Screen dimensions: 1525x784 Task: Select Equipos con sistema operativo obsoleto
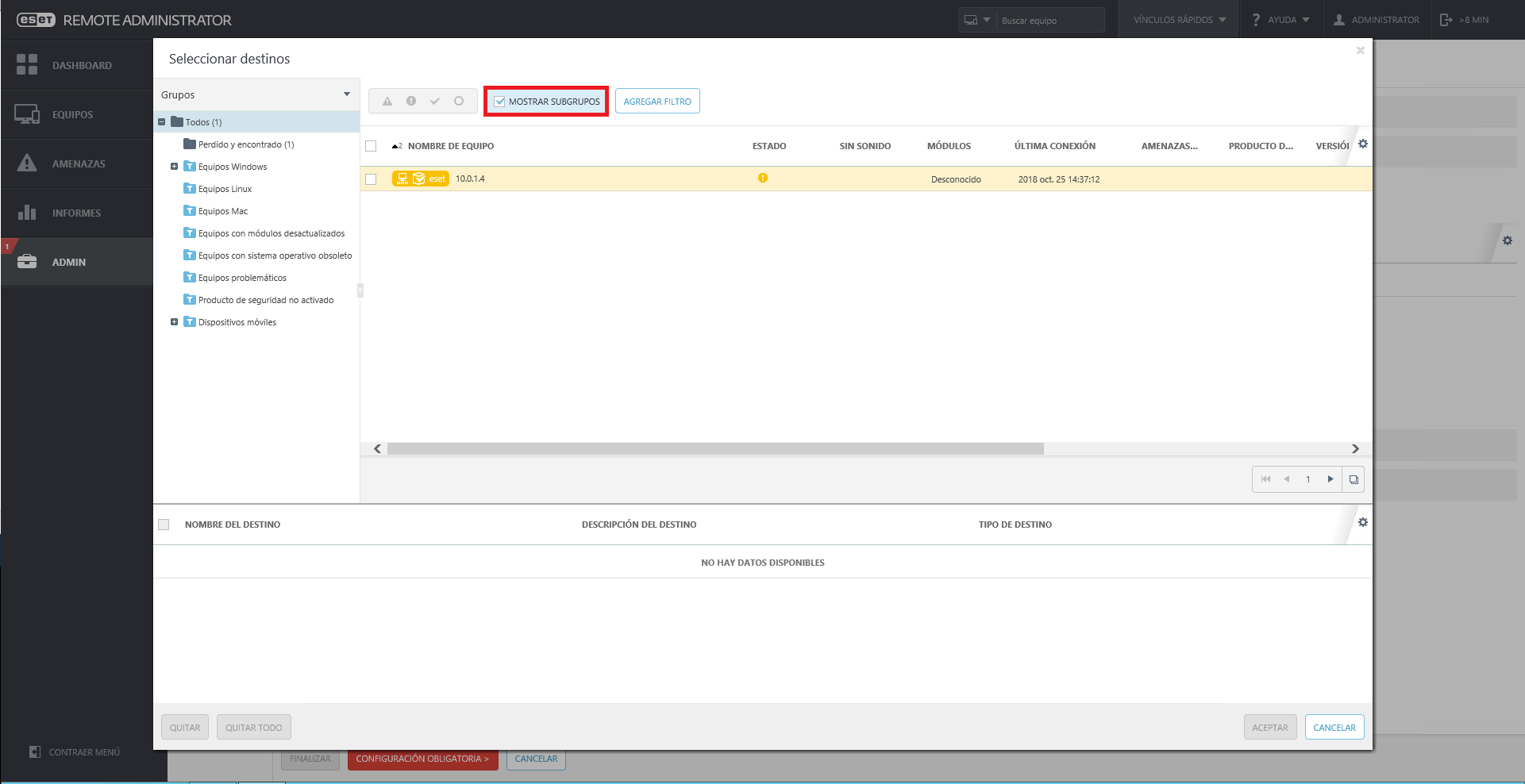click(x=275, y=256)
